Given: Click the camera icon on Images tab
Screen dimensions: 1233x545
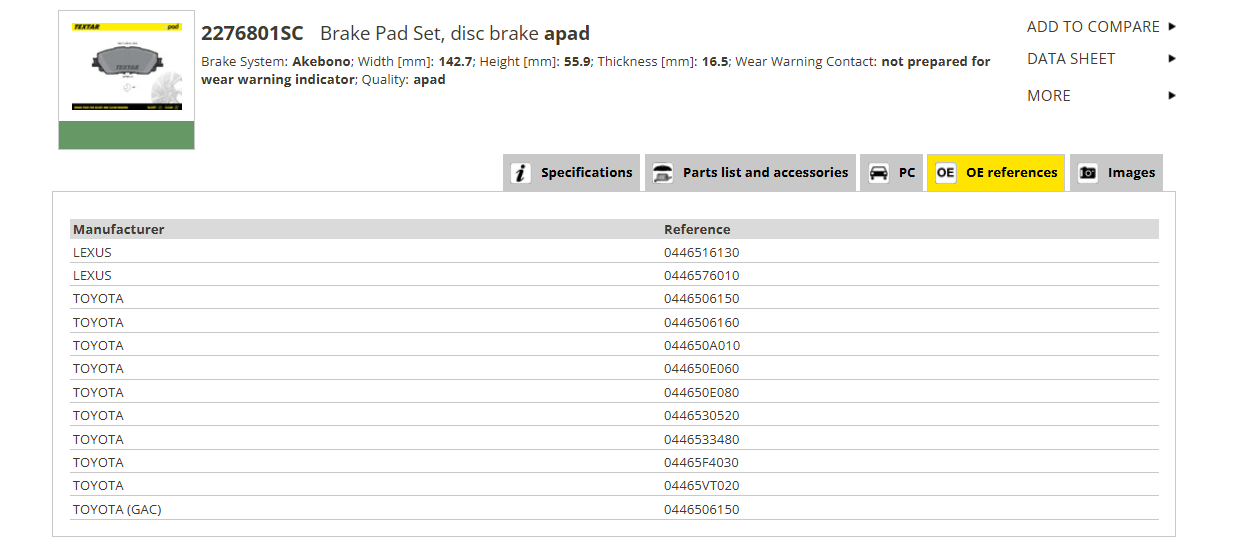Looking at the screenshot, I should tap(1088, 173).
